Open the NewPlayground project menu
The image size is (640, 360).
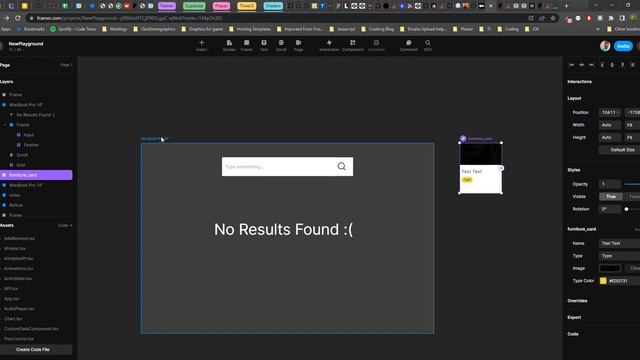tap(26, 44)
